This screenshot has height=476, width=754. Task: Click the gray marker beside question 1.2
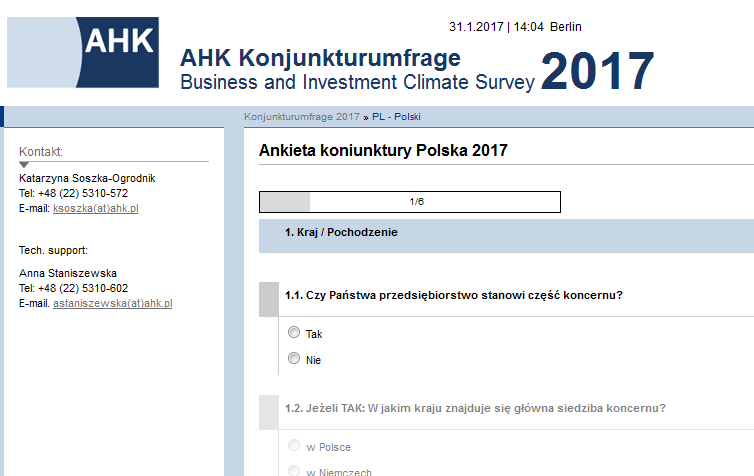[x=268, y=412]
